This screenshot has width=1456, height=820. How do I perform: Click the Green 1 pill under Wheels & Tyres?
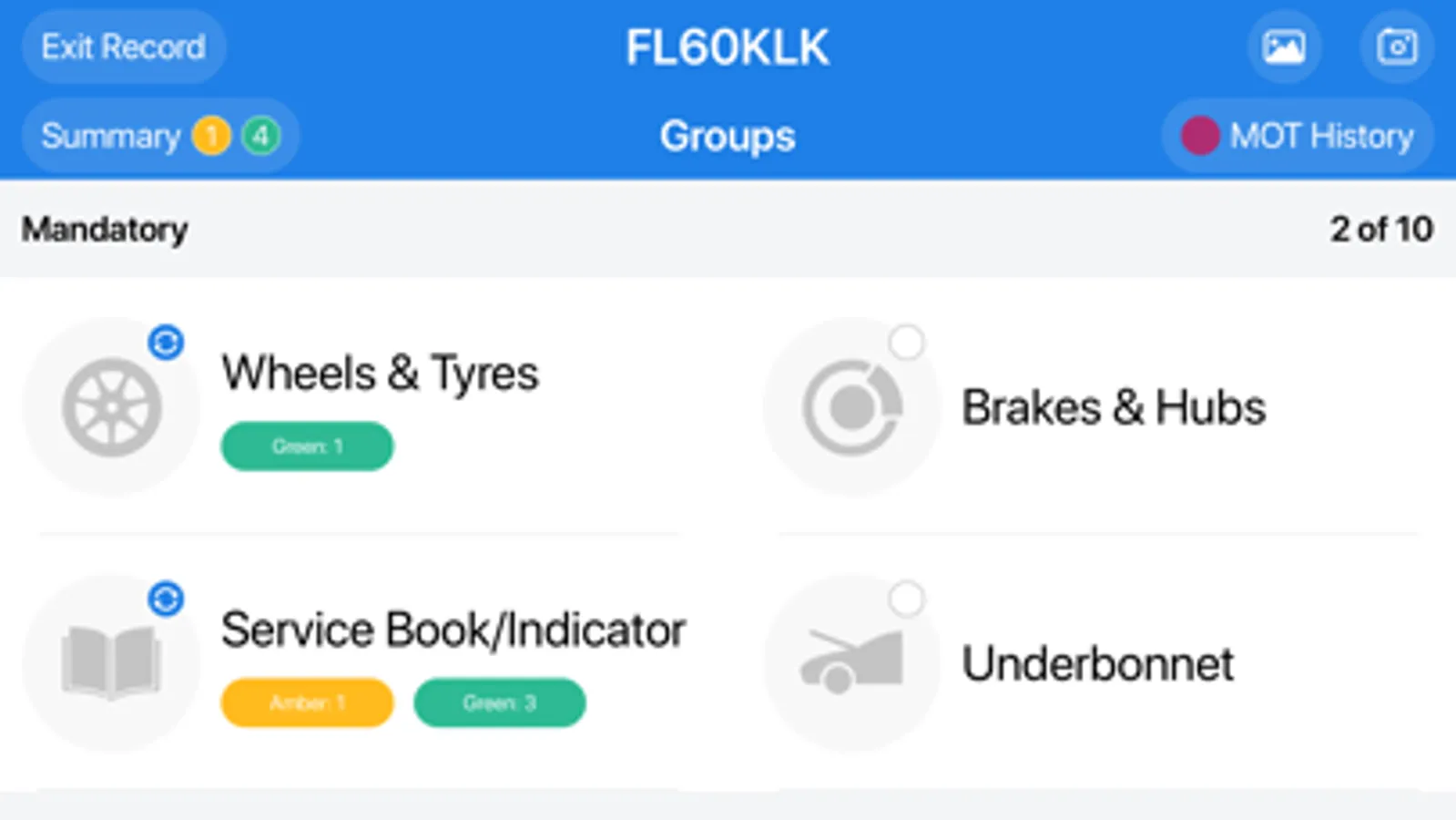coord(307,446)
